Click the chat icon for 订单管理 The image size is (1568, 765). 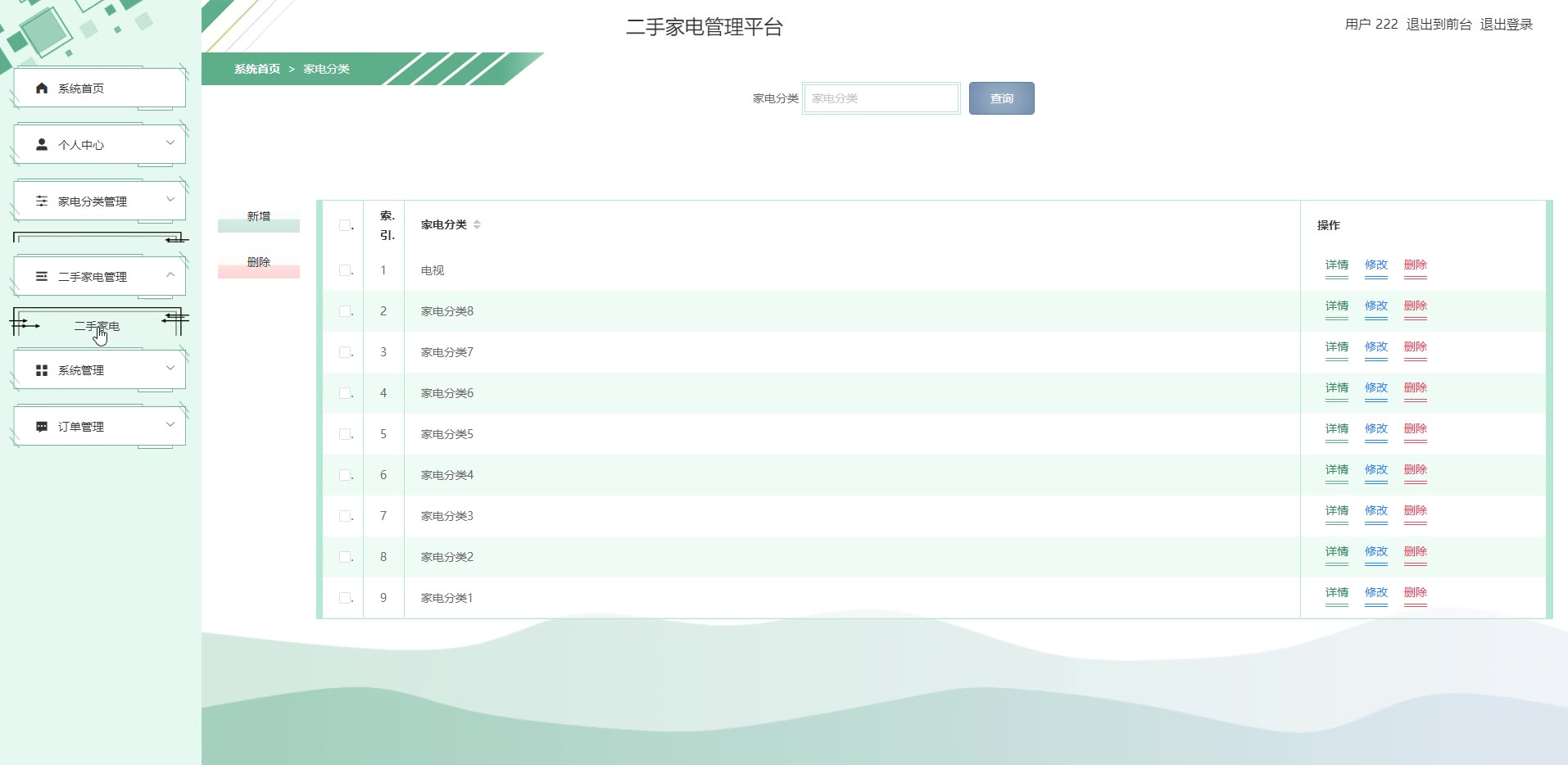click(x=42, y=427)
